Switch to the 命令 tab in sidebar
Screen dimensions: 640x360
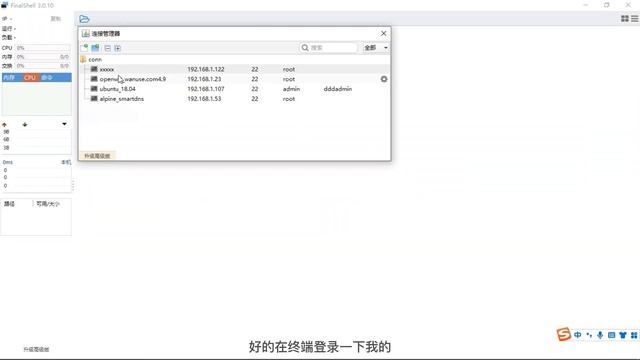[47, 78]
